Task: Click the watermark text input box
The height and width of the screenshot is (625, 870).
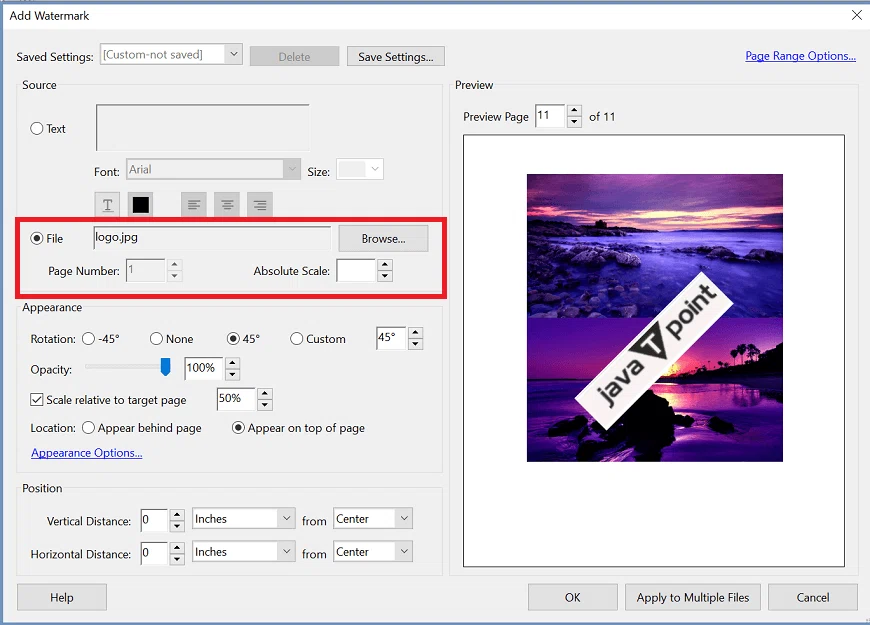Action: pyautogui.click(x=203, y=127)
